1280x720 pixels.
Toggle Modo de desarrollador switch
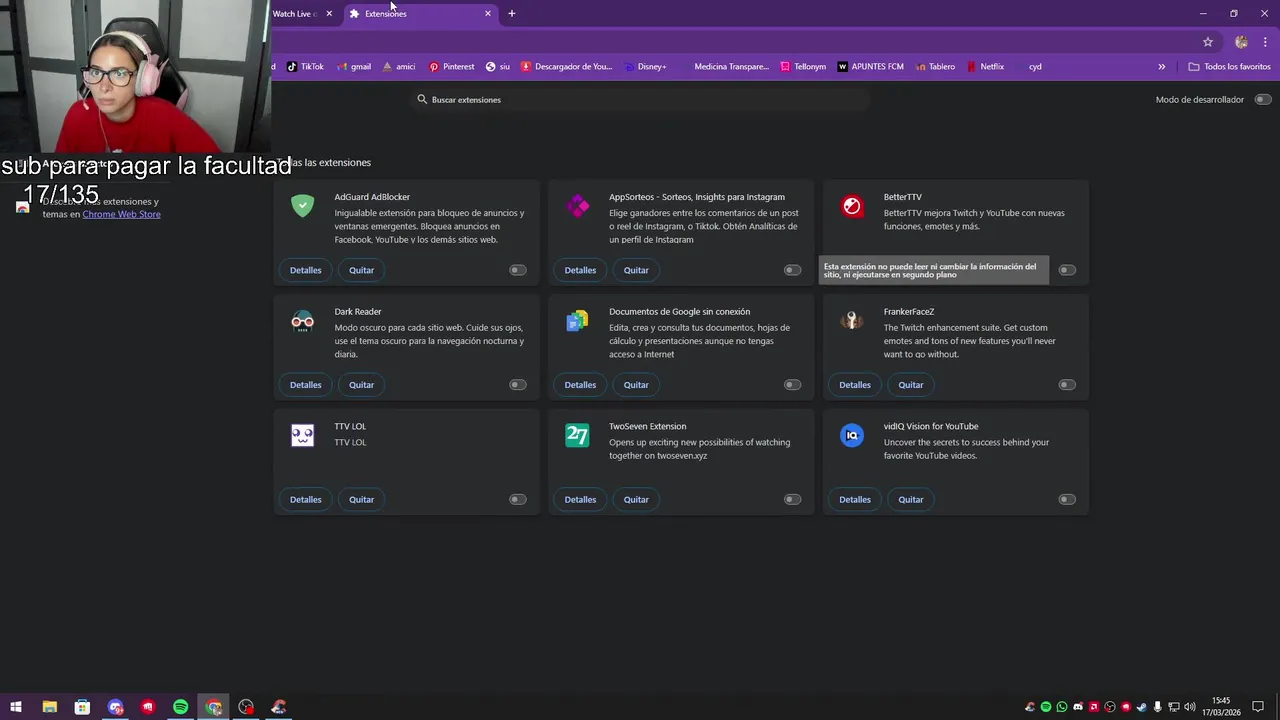1263,99
